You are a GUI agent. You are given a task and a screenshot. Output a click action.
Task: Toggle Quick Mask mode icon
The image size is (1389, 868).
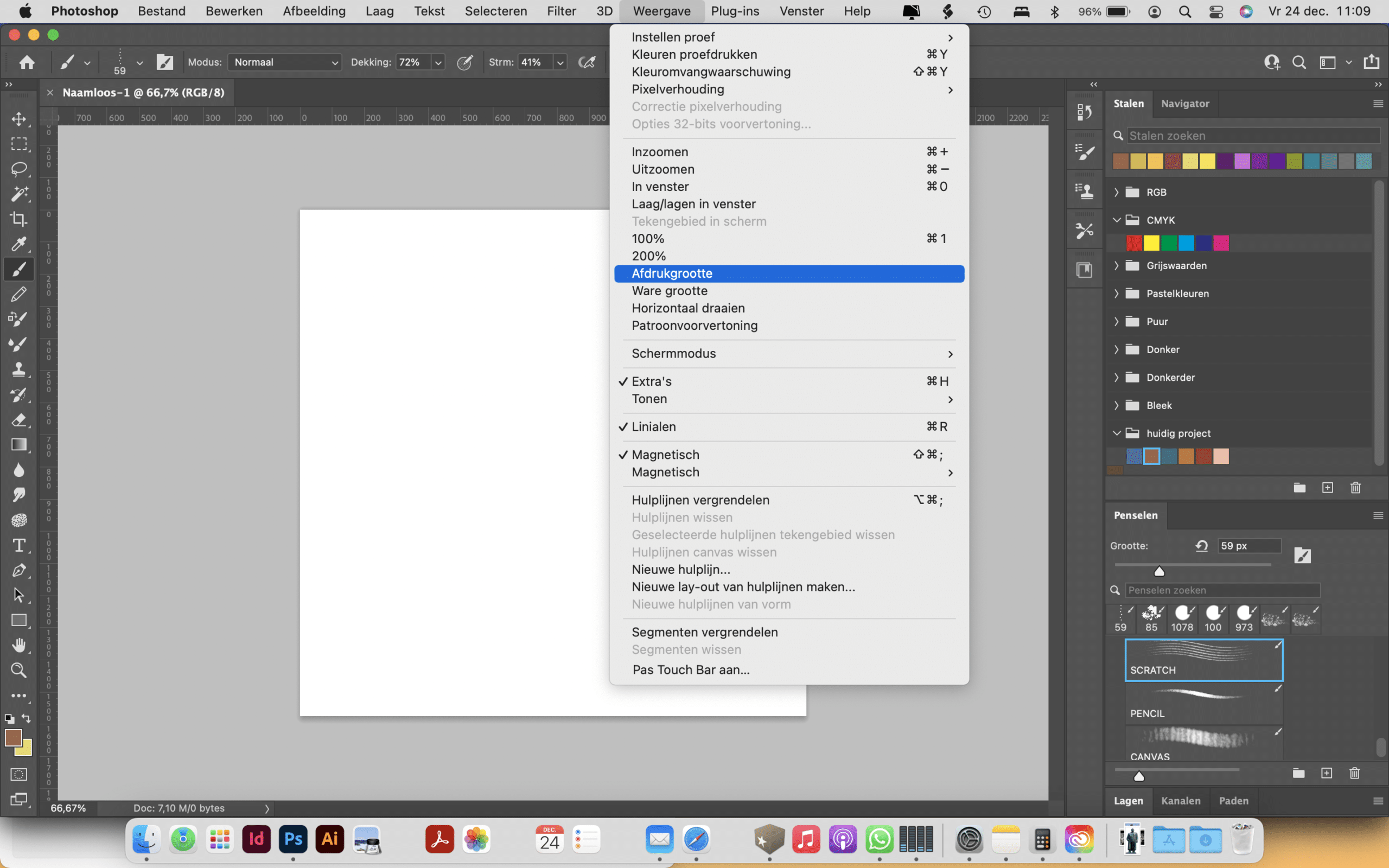(x=19, y=775)
